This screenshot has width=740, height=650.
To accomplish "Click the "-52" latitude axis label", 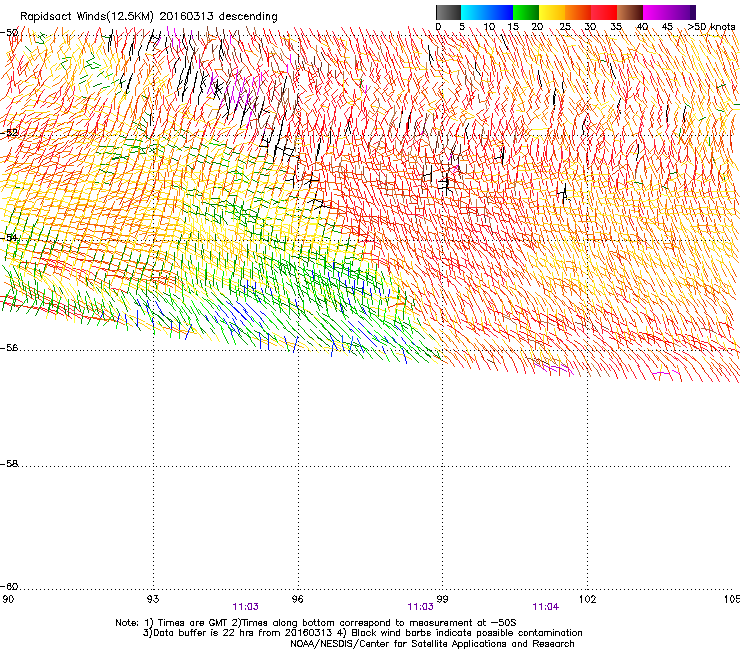I will click(x=9, y=133).
